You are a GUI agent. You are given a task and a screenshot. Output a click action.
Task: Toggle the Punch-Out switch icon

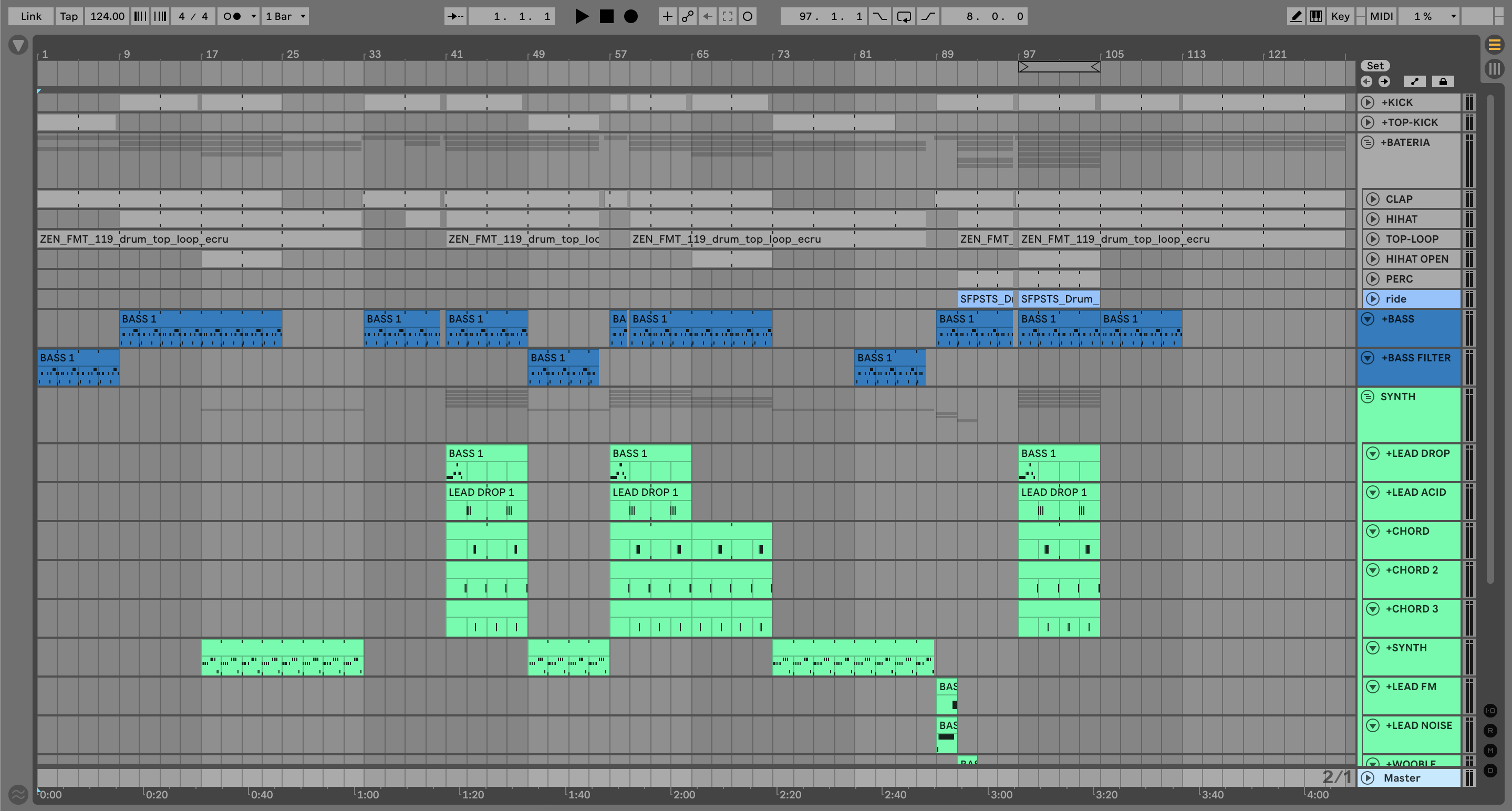click(x=928, y=16)
